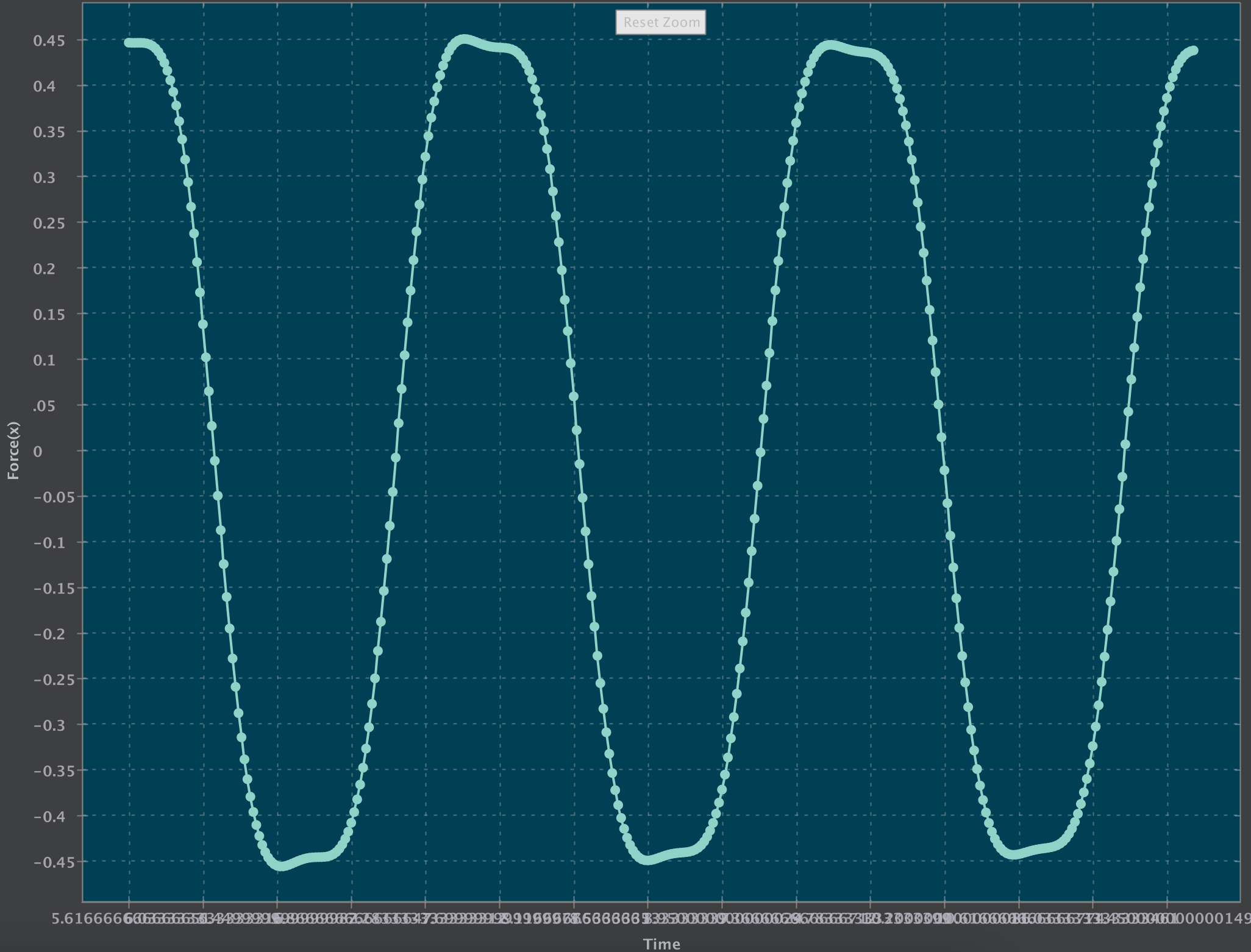1251x952 pixels.
Task: Click the Time x-axis title
Action: click(x=661, y=943)
